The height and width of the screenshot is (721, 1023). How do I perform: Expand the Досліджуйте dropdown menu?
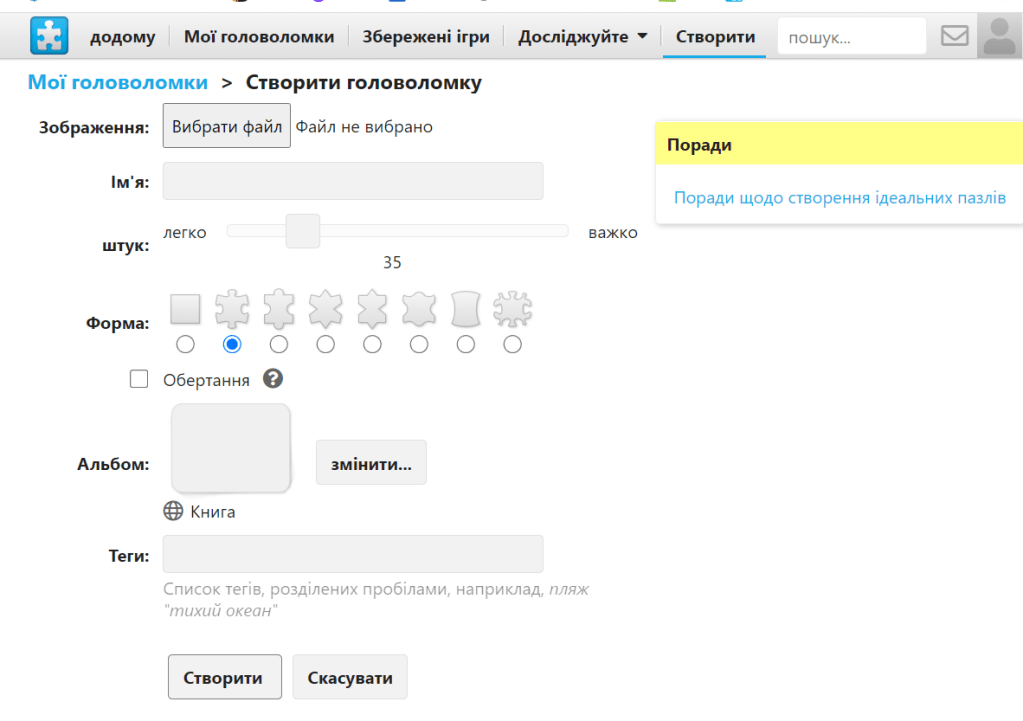582,37
